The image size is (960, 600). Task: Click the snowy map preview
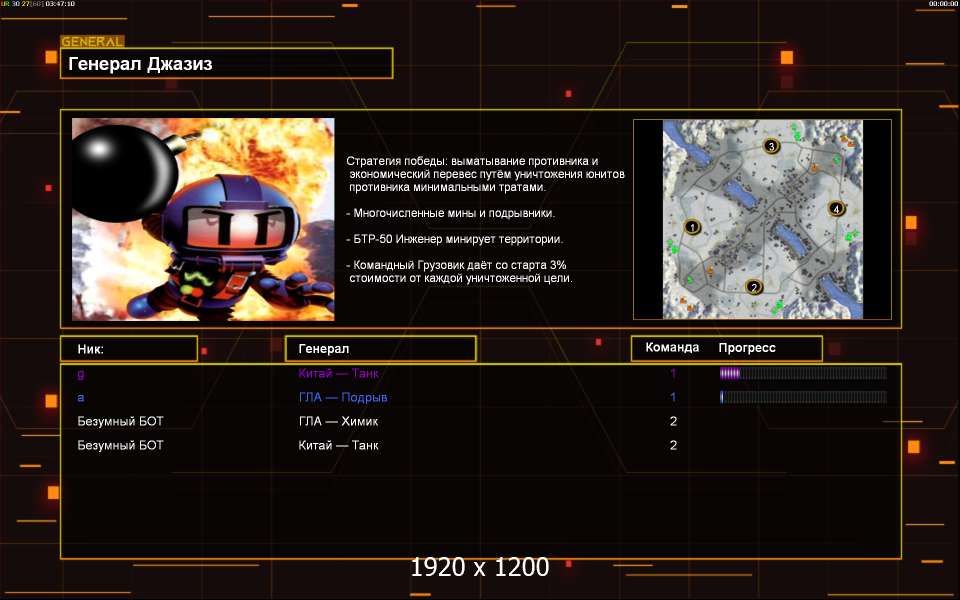pos(762,219)
